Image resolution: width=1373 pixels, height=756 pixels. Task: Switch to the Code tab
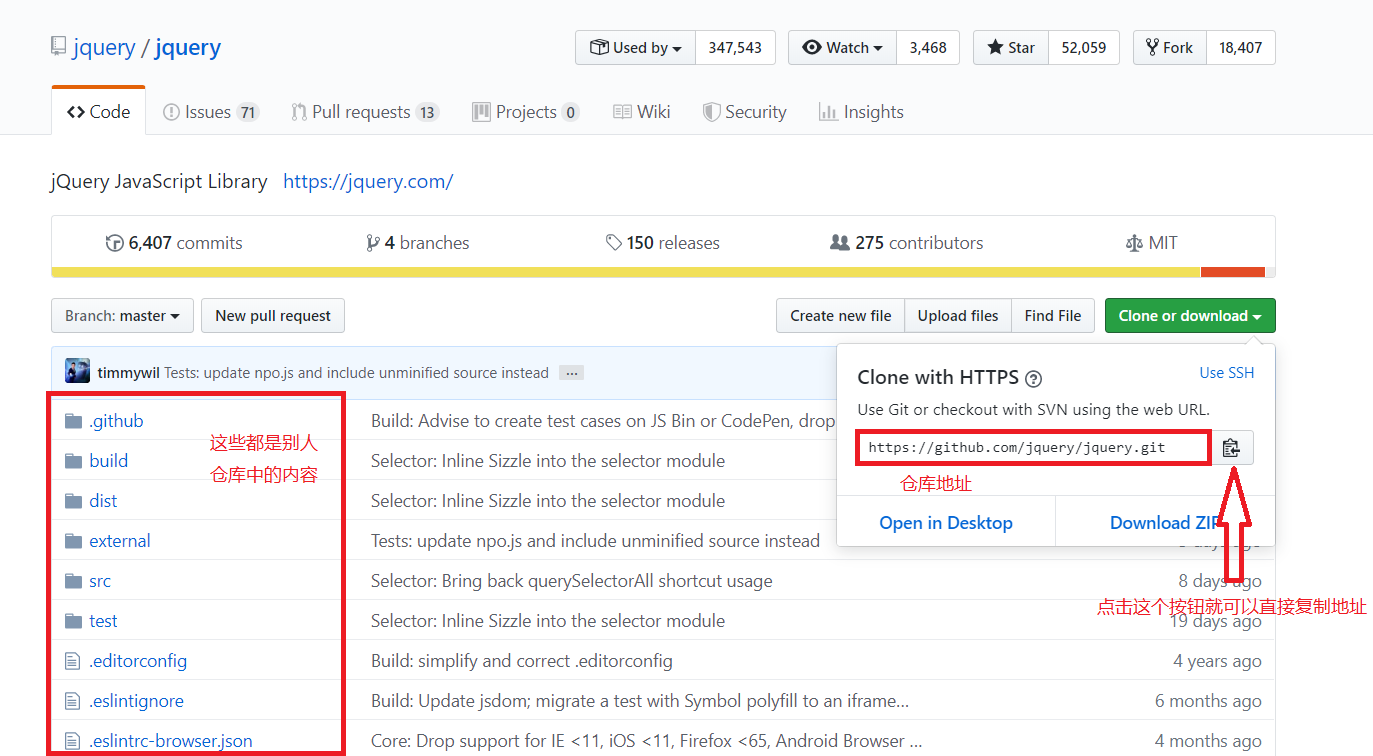pyautogui.click(x=98, y=112)
